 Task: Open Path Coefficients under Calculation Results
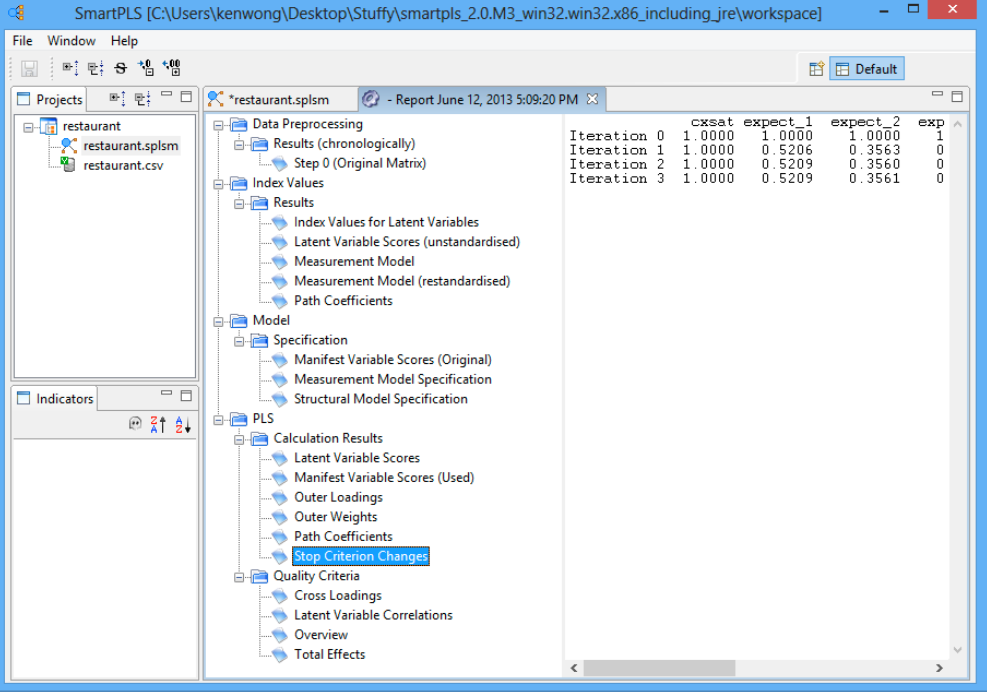[x=343, y=537]
